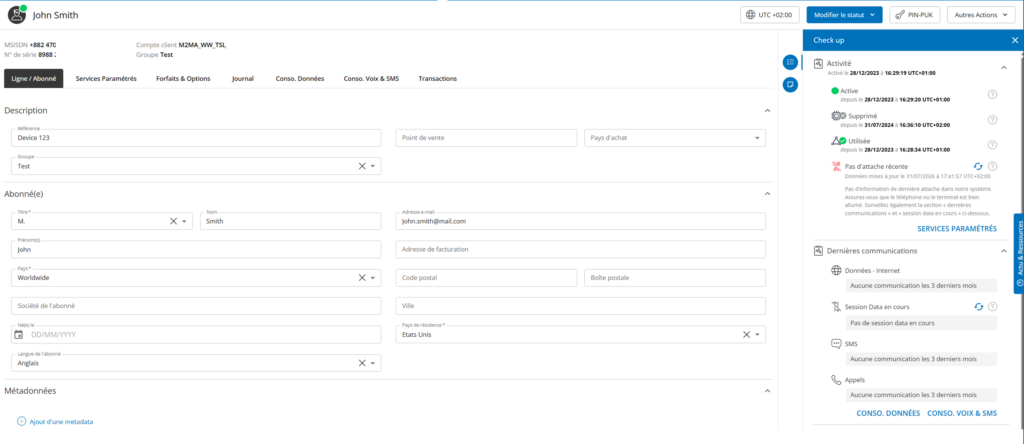Open the notes side icon below Check up
This screenshot has height=444, width=1024.
click(x=790, y=84)
